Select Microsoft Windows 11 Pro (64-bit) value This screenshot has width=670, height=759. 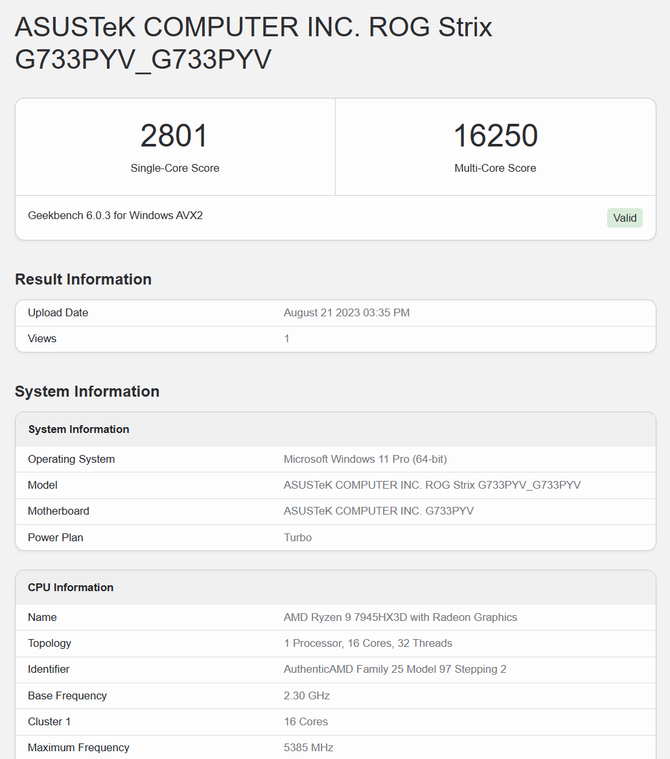click(x=365, y=459)
